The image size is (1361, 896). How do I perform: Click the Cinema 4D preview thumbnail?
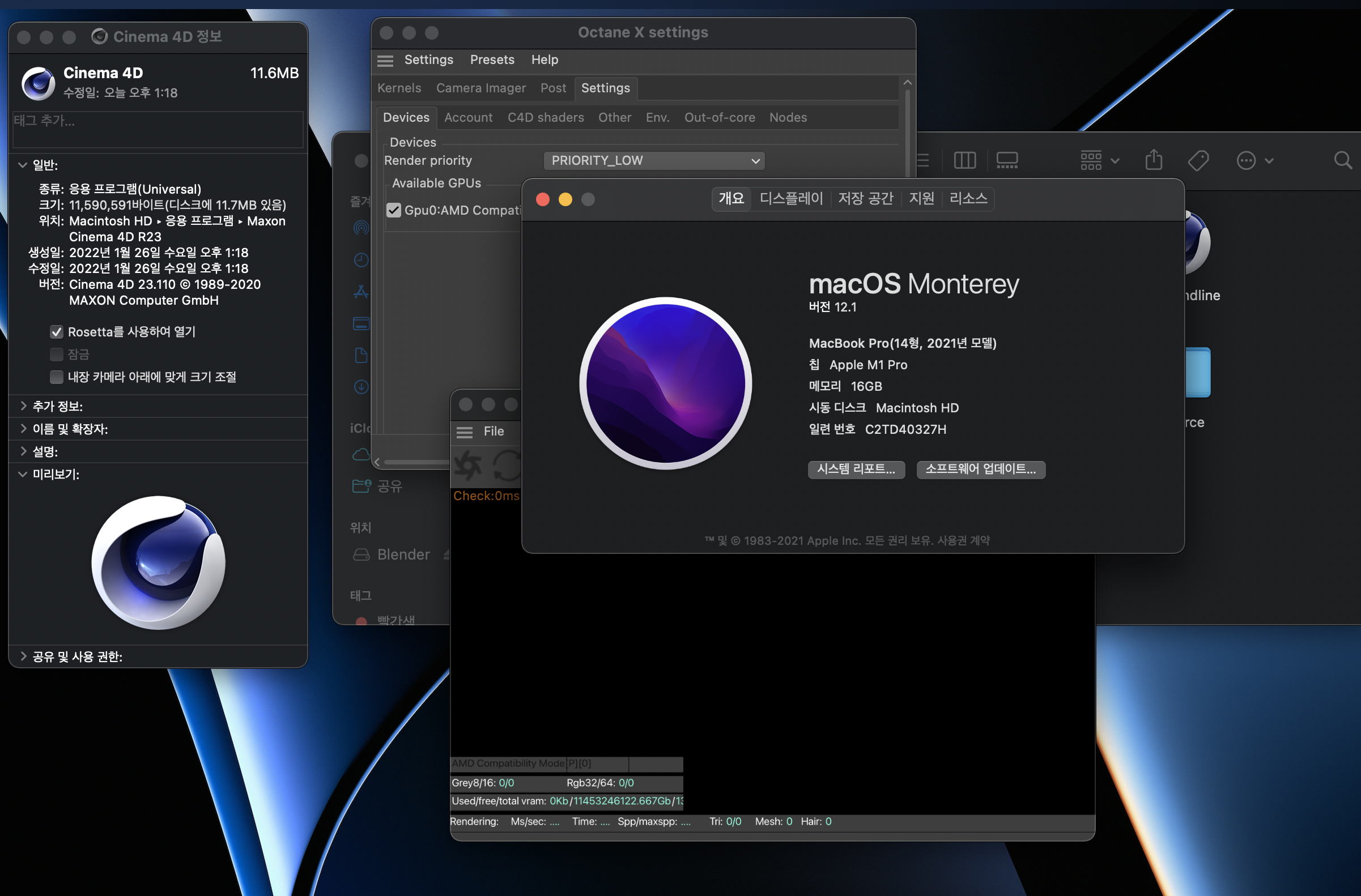(159, 563)
